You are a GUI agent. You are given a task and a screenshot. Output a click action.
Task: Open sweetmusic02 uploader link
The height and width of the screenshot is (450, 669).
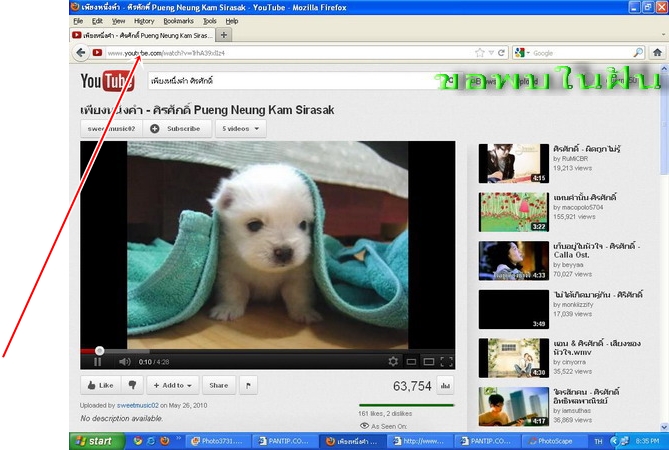pos(137,405)
